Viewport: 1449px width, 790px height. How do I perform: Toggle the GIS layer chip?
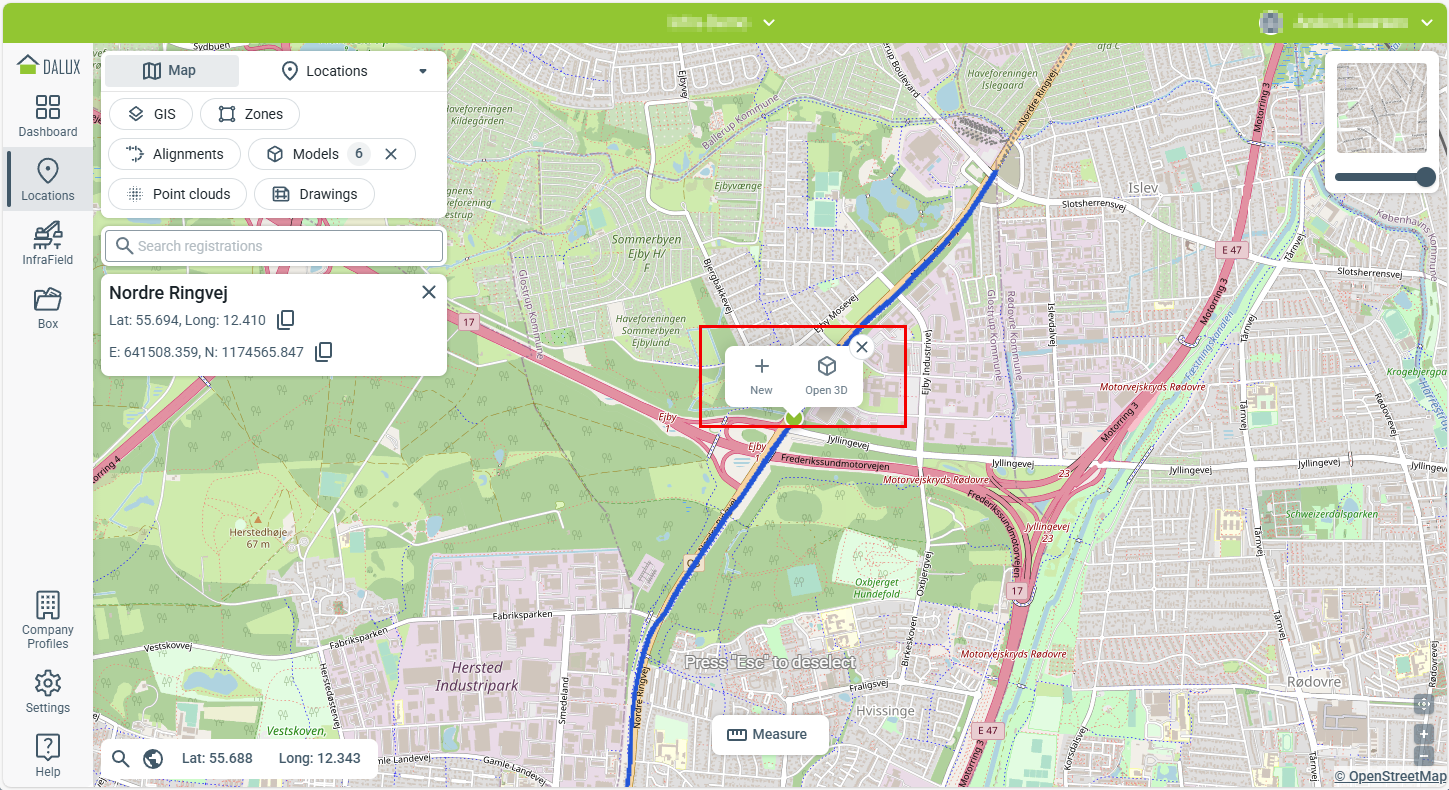point(151,114)
